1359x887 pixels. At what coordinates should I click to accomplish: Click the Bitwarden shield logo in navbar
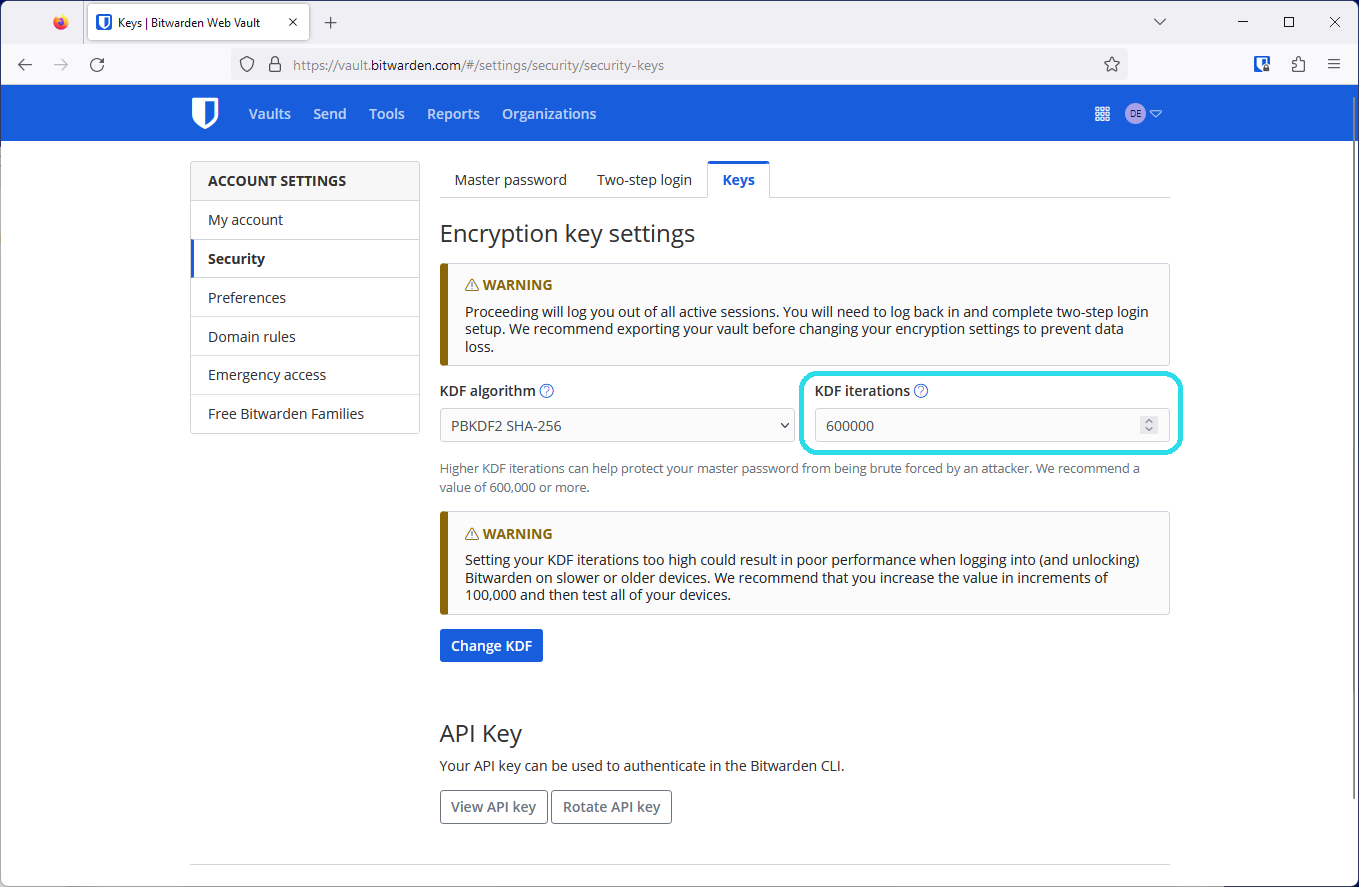click(205, 113)
